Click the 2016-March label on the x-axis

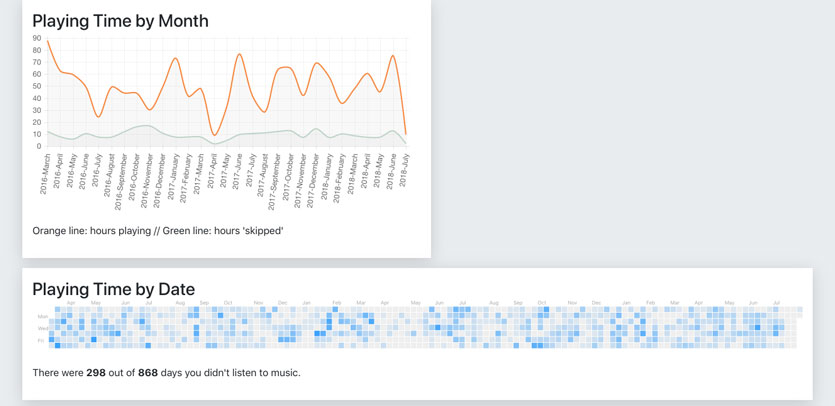pyautogui.click(x=45, y=173)
